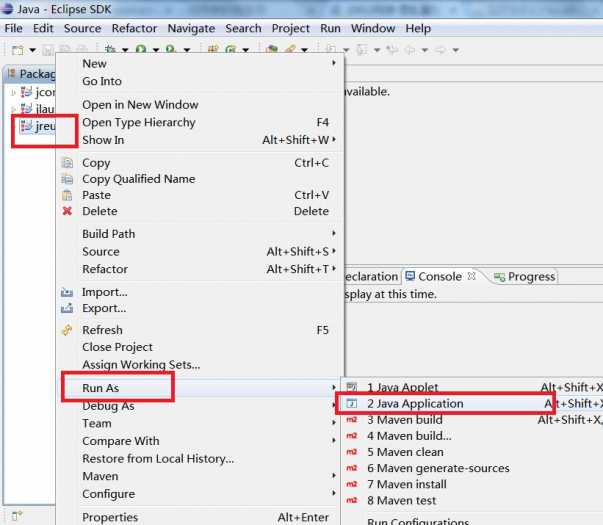The height and width of the screenshot is (525, 603).
Task: Open the File menu
Action: click(x=13, y=28)
